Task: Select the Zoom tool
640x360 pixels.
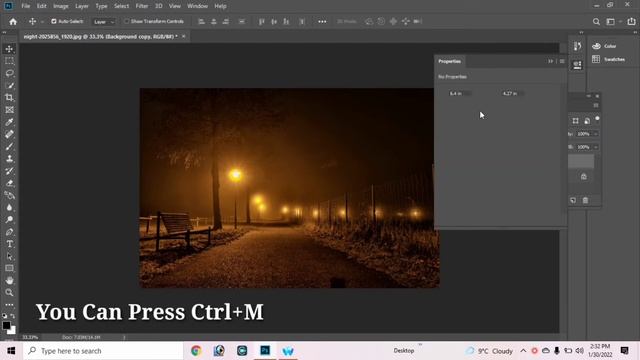Action: click(x=9, y=293)
